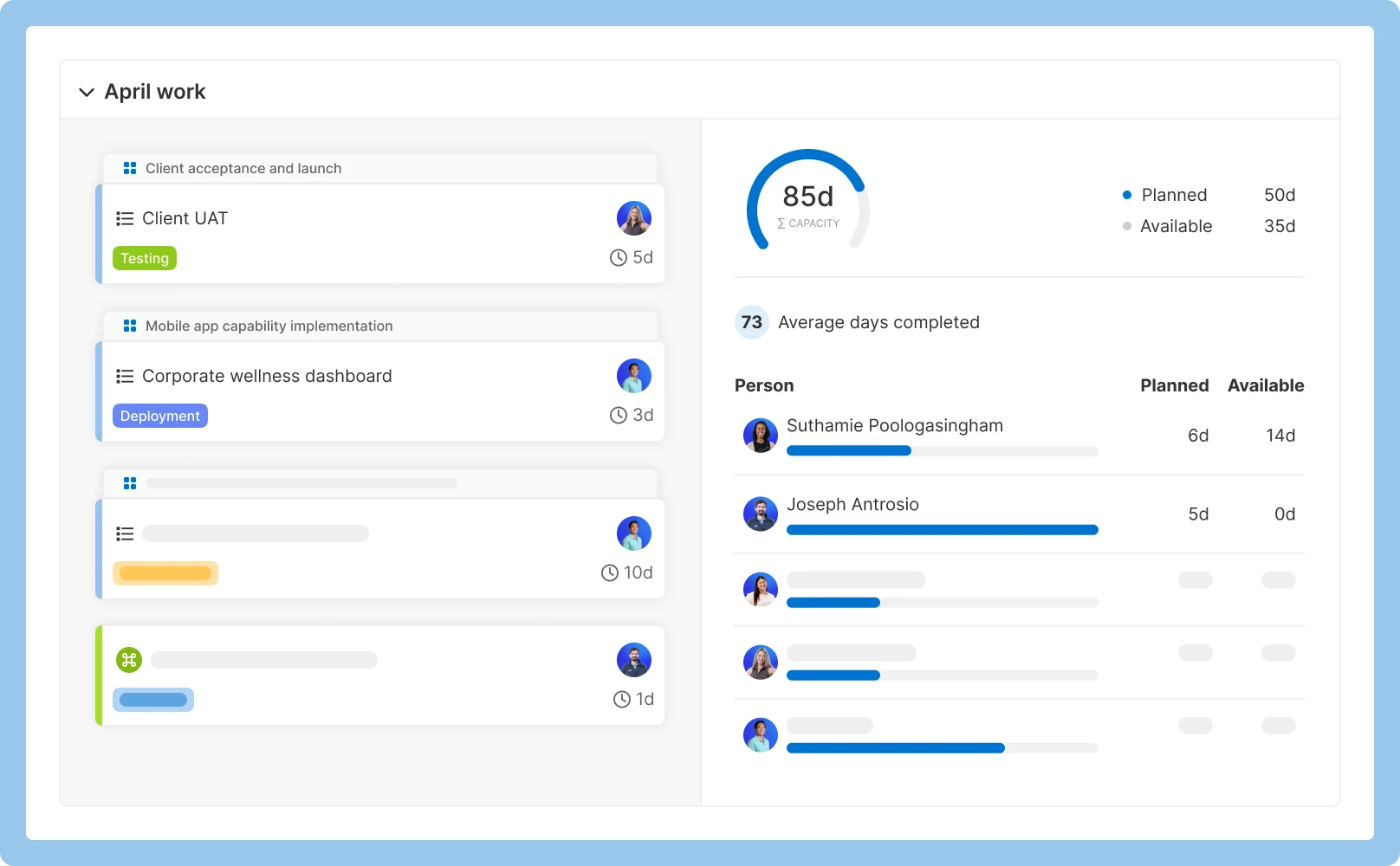
Task: Click the green command symbol icon
Action: (129, 660)
